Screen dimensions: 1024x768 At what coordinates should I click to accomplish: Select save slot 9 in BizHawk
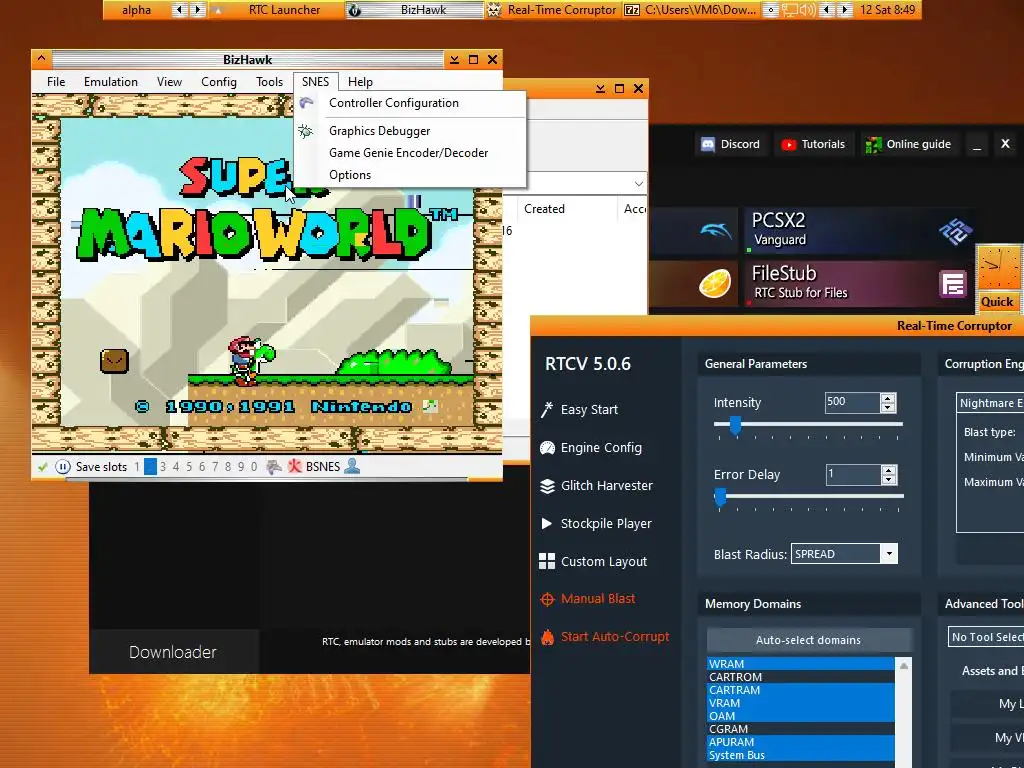(241, 467)
